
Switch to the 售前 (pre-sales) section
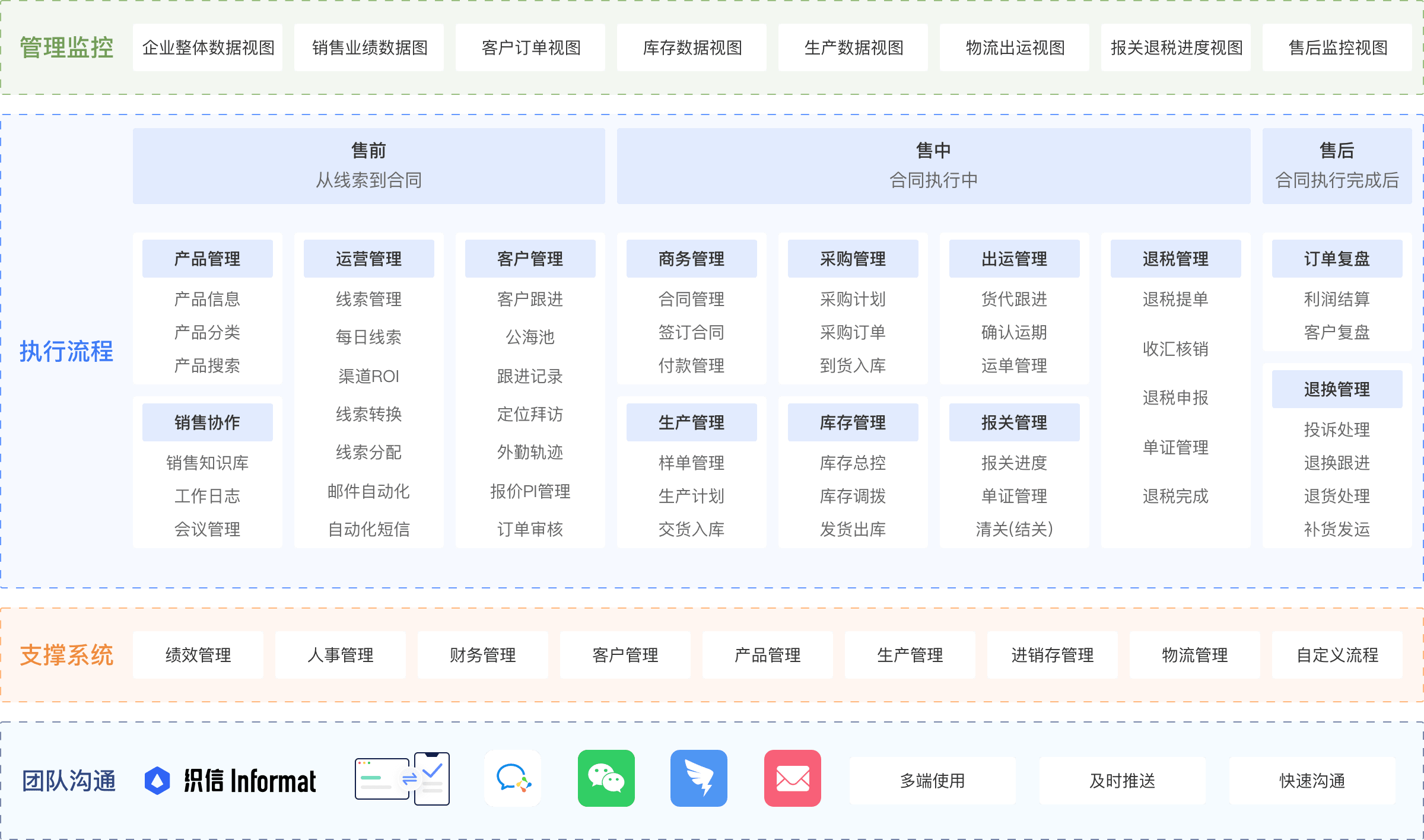tap(368, 166)
